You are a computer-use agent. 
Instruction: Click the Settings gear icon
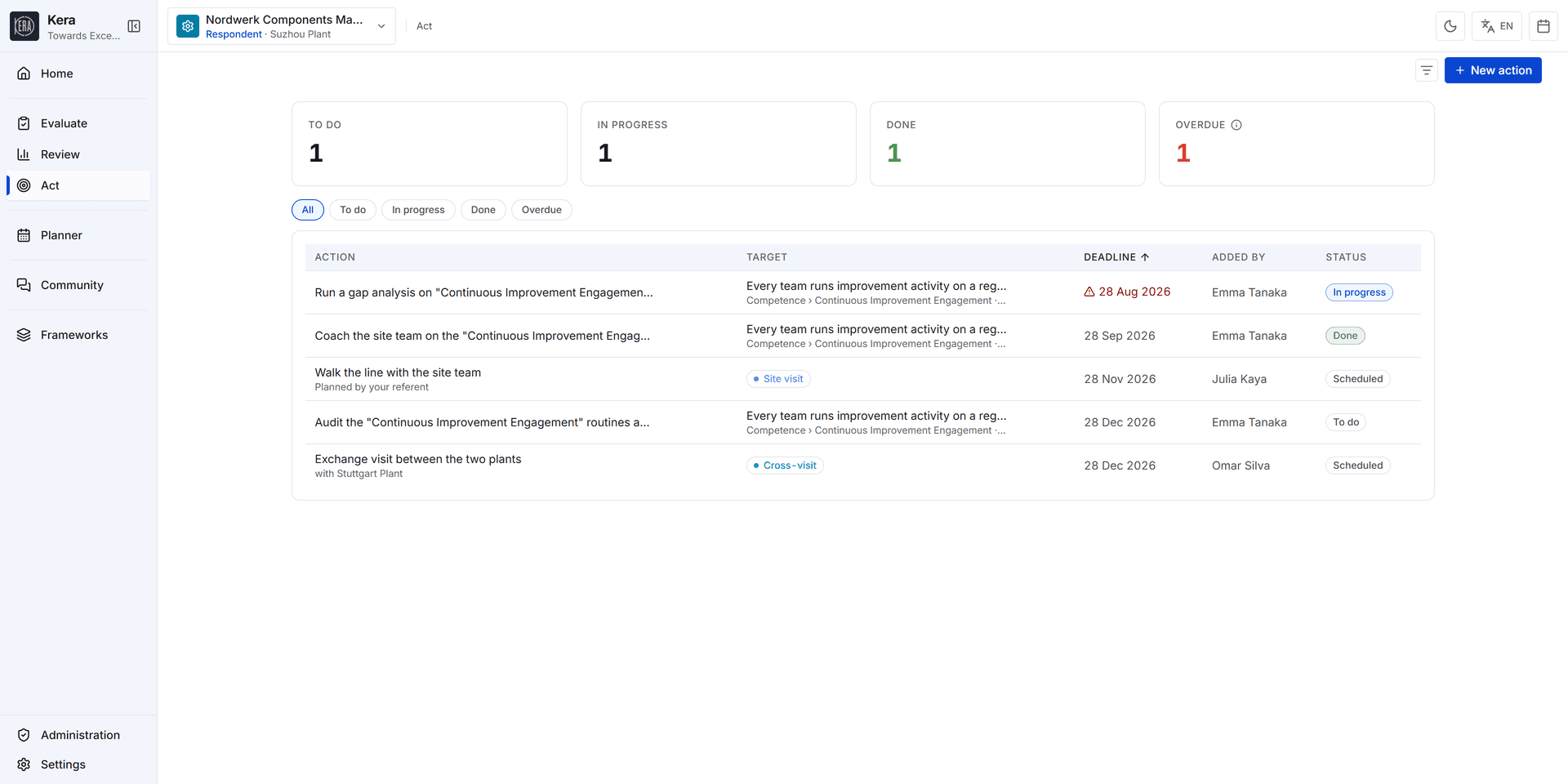click(24, 764)
